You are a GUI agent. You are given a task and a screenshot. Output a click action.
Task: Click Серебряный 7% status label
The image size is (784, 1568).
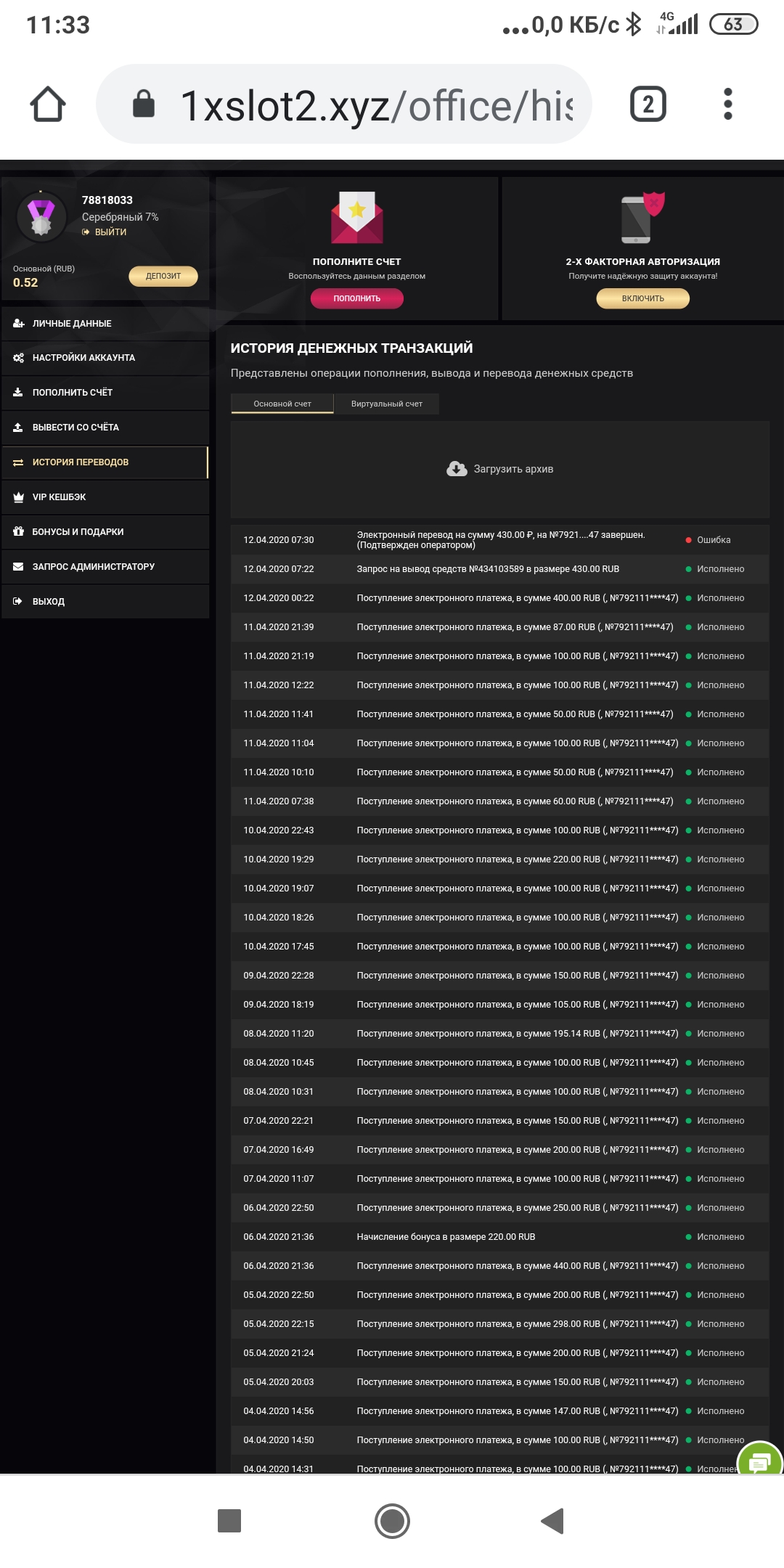click(120, 217)
